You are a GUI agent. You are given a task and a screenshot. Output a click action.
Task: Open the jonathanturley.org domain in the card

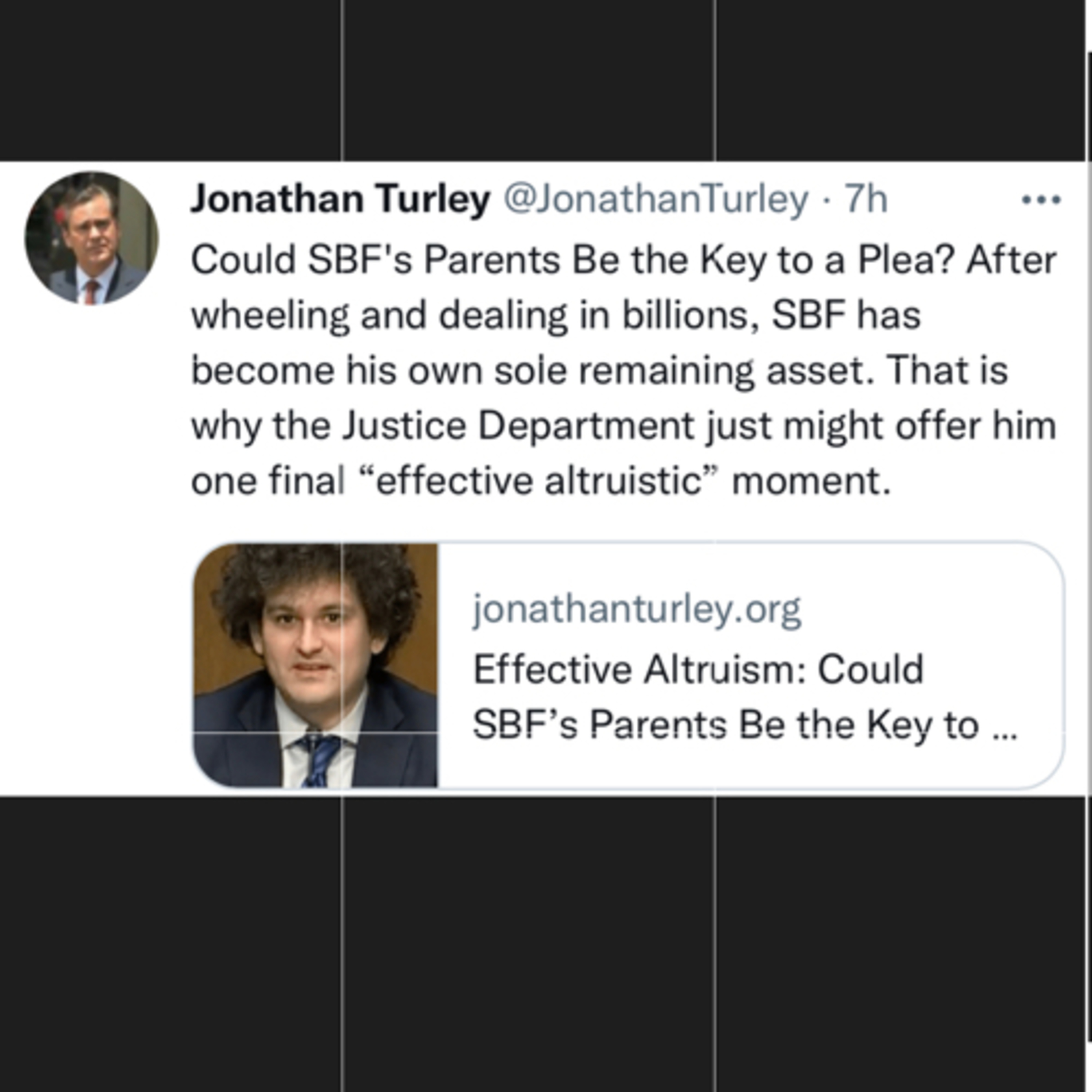point(637,610)
